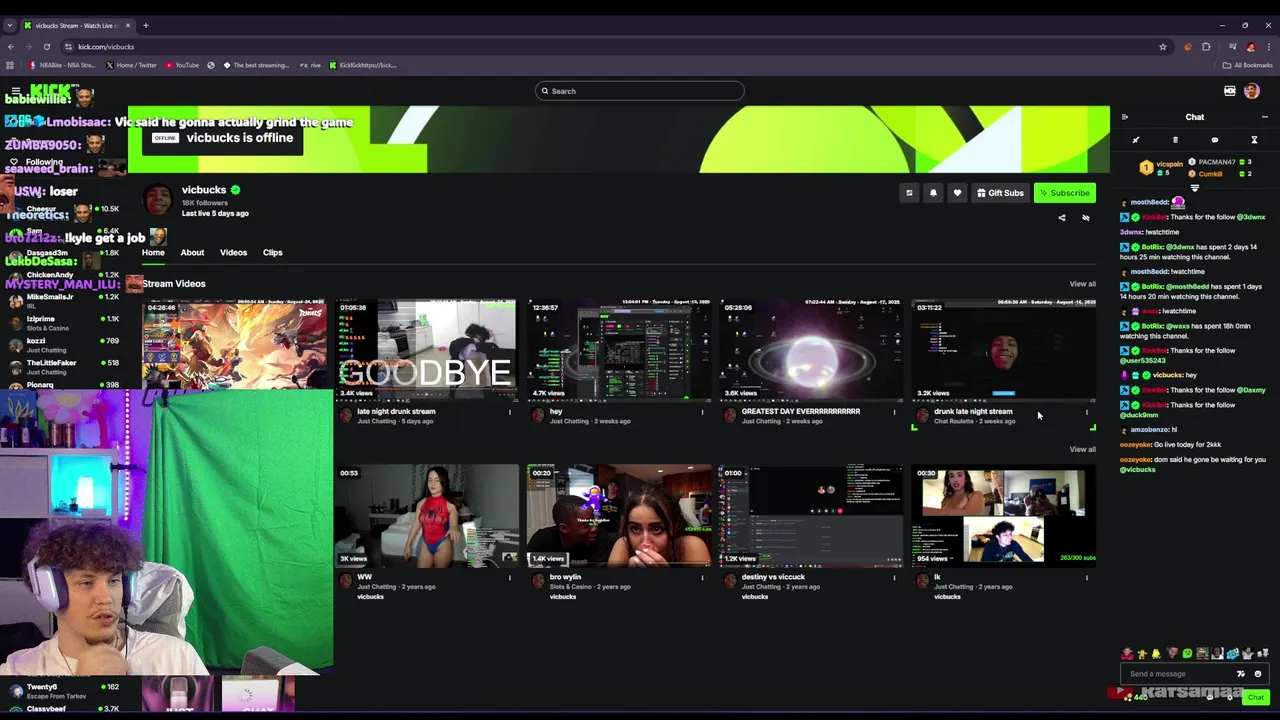This screenshot has width=1280, height=720.
Task: Open options menu for bro wylin clip
Action: click(x=702, y=578)
